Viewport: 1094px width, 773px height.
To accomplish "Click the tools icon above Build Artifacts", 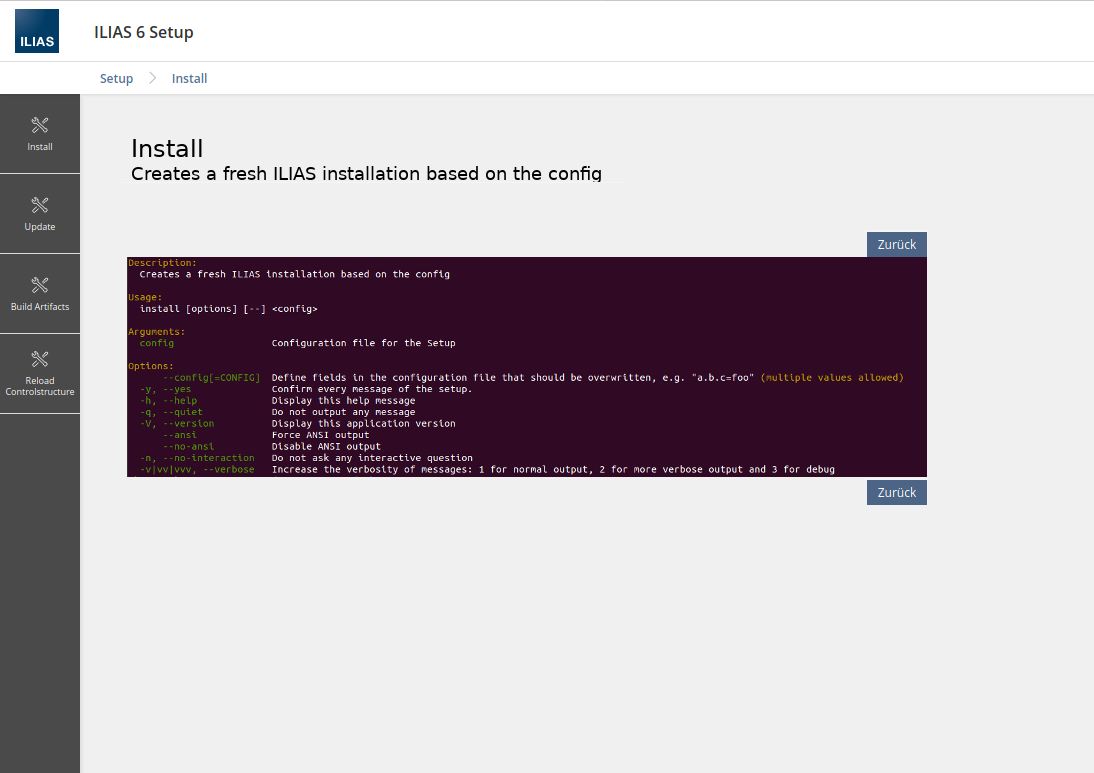I will 40,285.
